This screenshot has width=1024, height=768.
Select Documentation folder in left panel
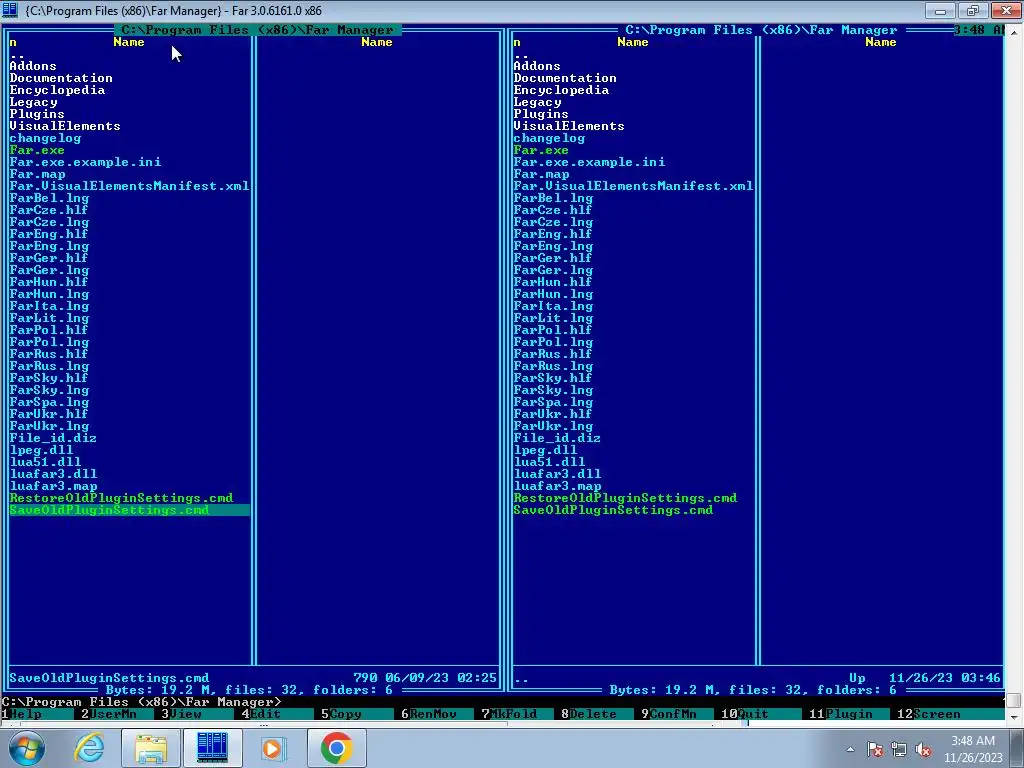point(61,78)
